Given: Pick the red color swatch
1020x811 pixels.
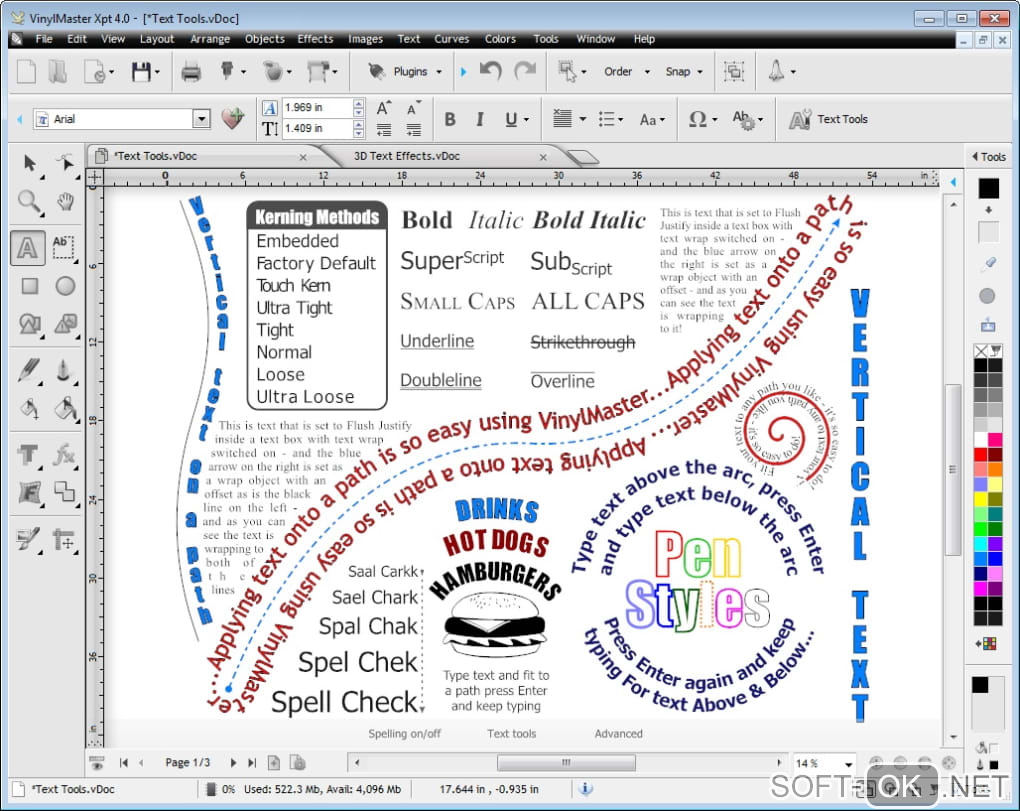Looking at the screenshot, I should pos(980,453).
